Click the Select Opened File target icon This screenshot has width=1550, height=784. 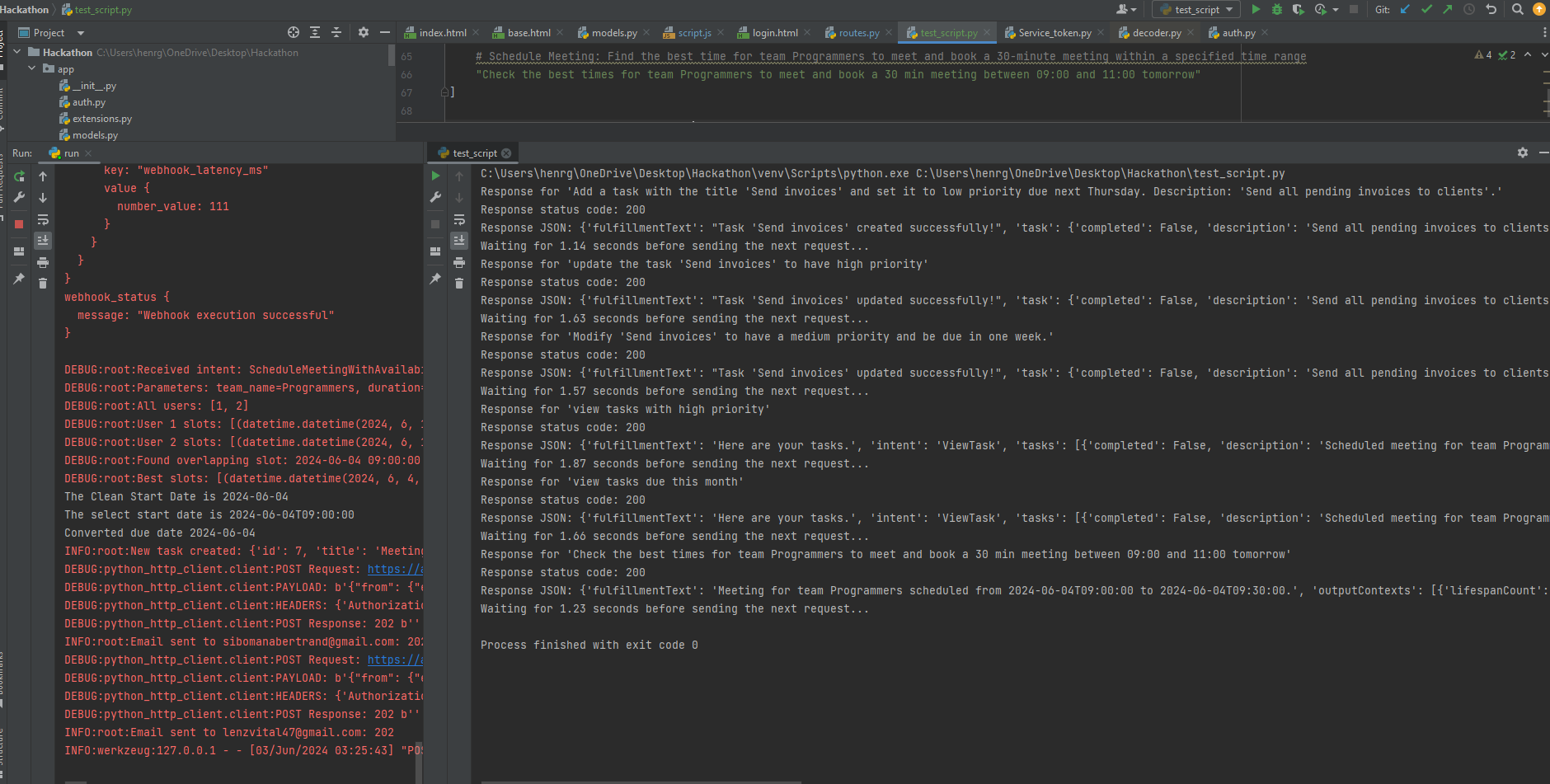pos(294,32)
